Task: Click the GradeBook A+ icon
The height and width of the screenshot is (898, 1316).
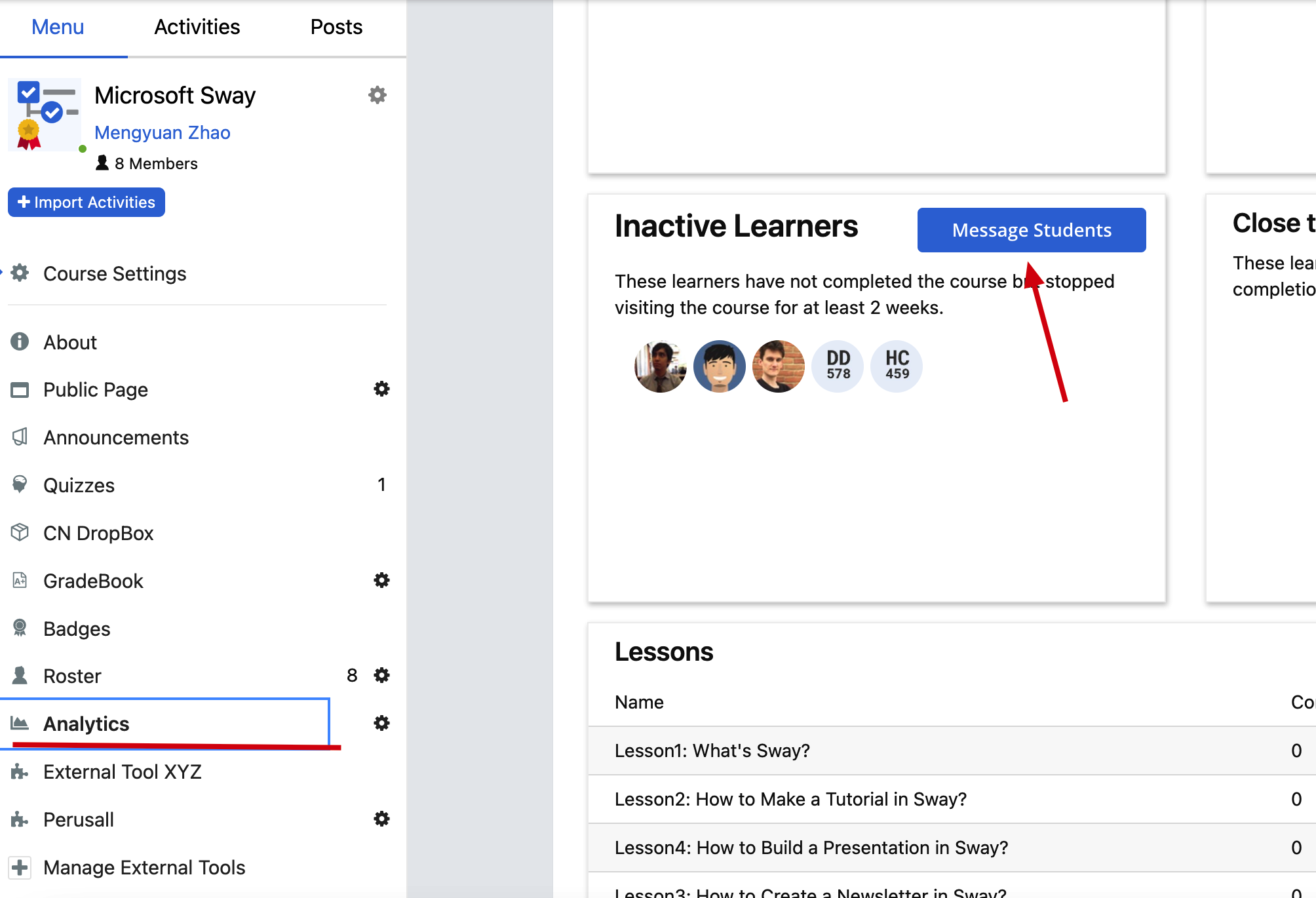Action: [20, 580]
